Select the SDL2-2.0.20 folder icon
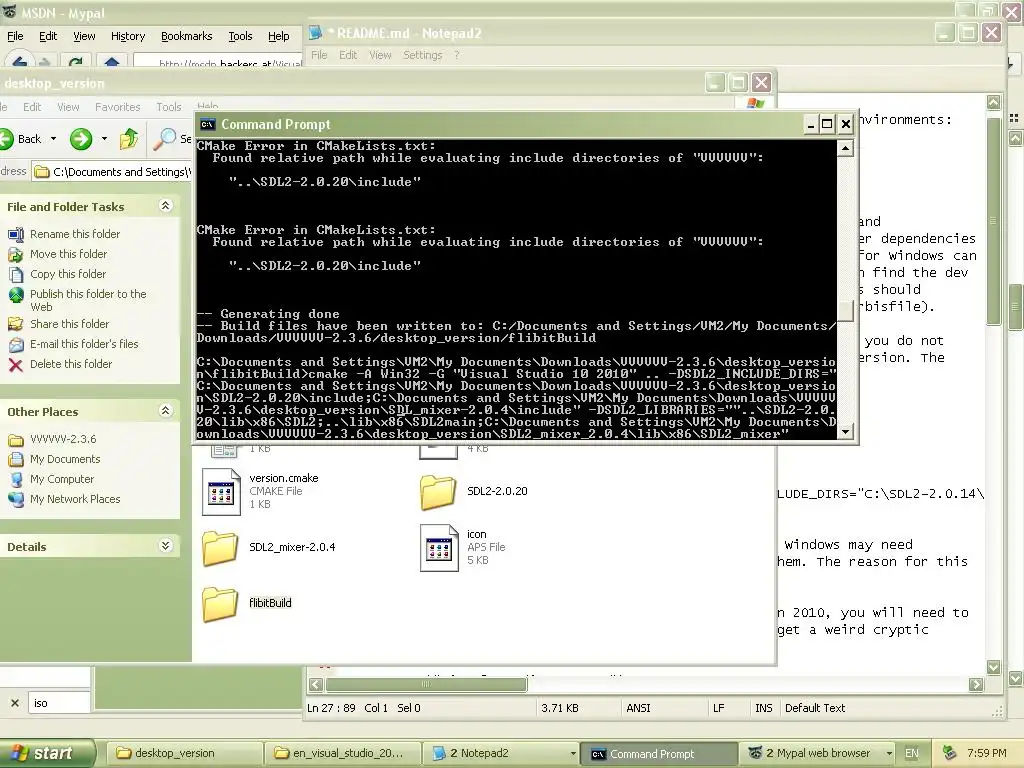 pos(438,492)
